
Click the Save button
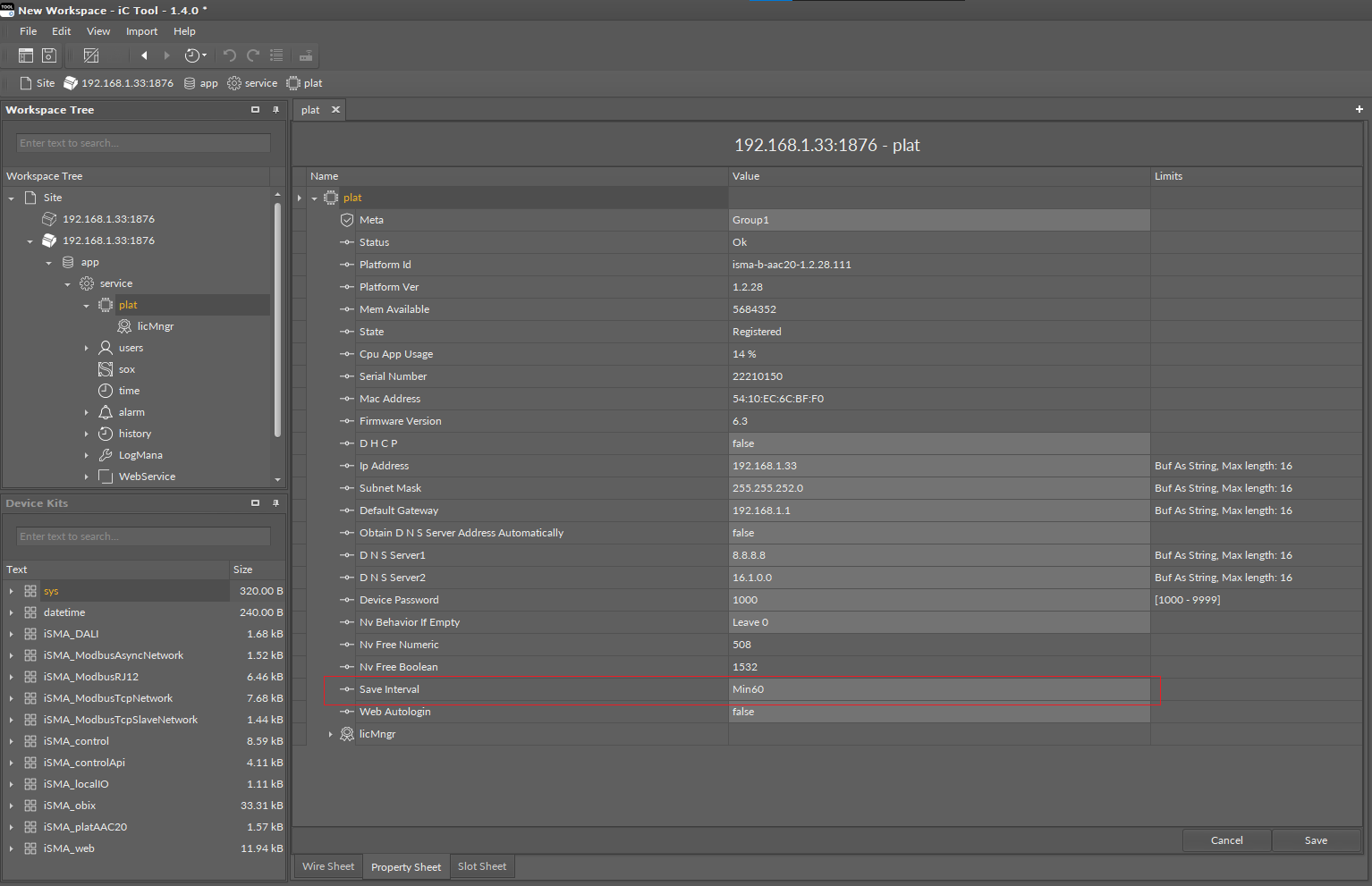(x=1316, y=840)
